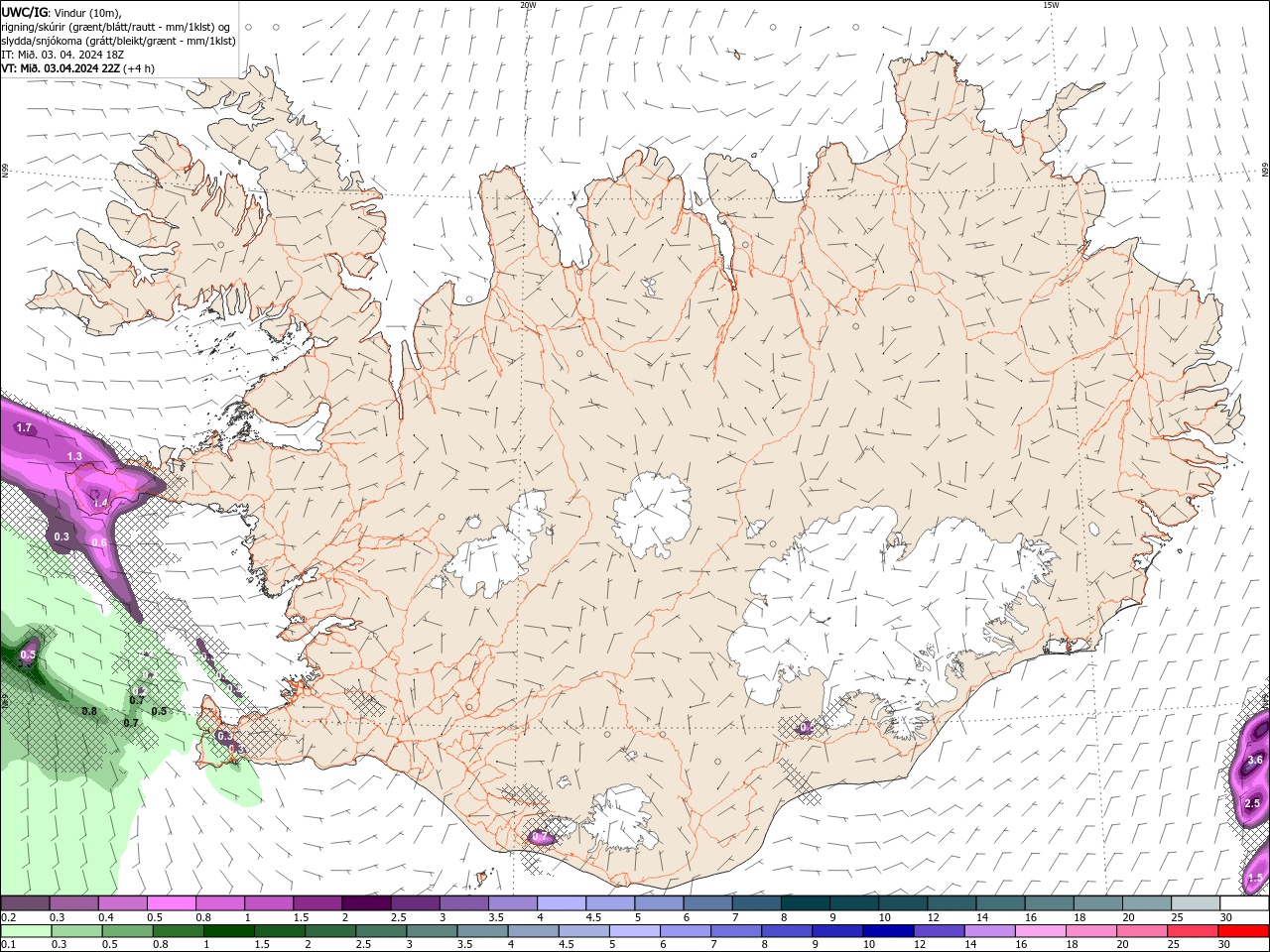Screen dimensions: 1270x952
Task: Click the "UWC/IG: Vindur (10m)" title text
Action: tap(62, 12)
